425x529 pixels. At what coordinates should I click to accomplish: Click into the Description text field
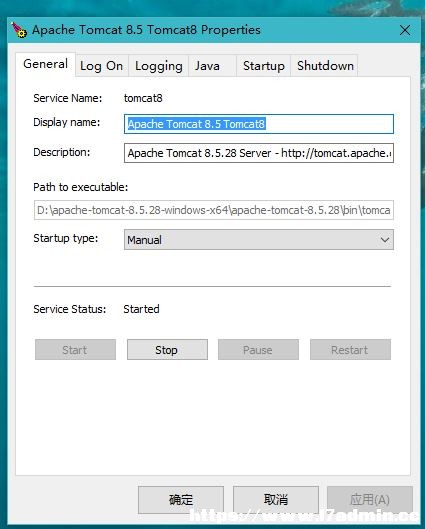pyautogui.click(x=259, y=153)
